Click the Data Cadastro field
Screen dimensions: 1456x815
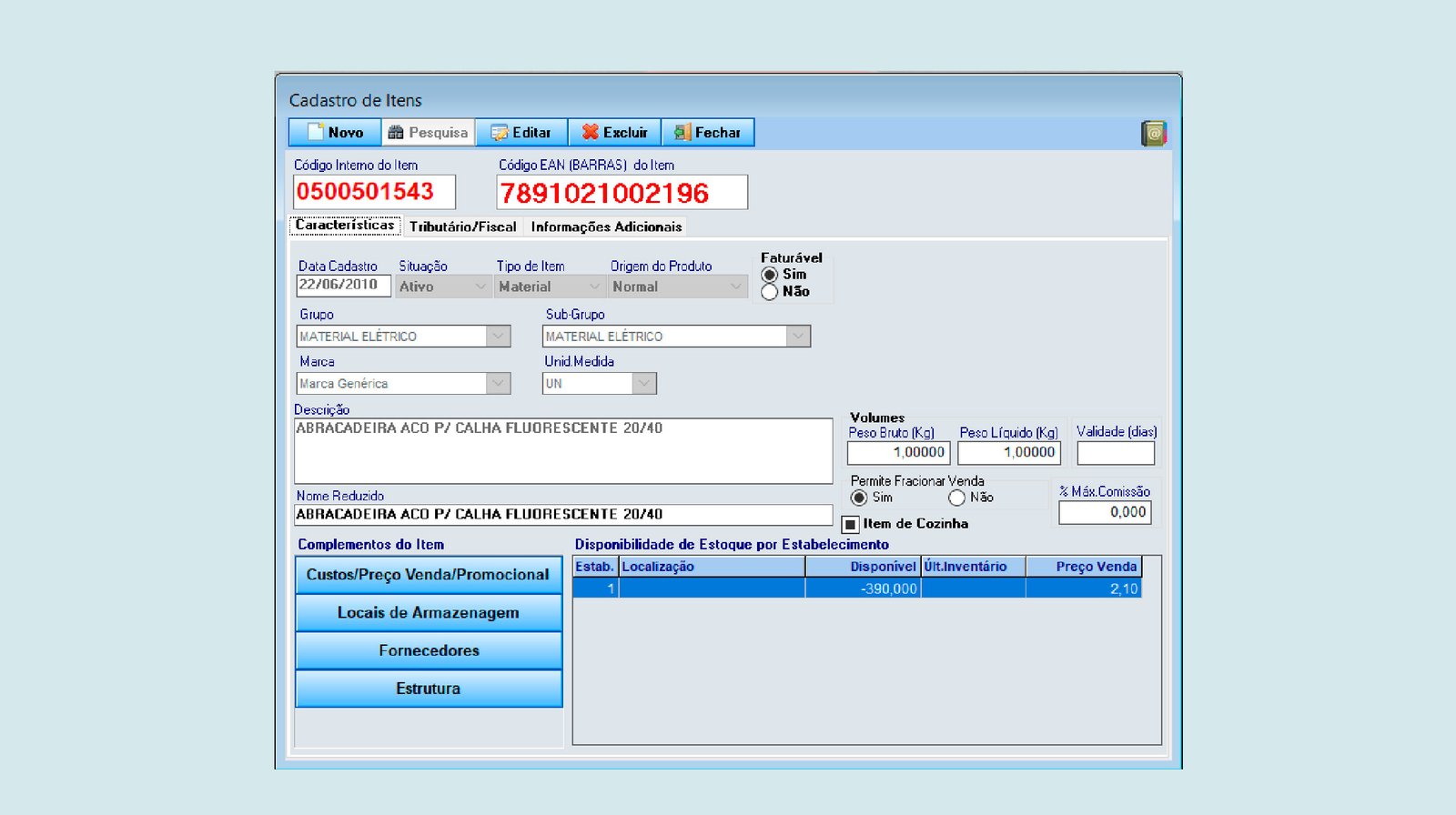coord(344,286)
